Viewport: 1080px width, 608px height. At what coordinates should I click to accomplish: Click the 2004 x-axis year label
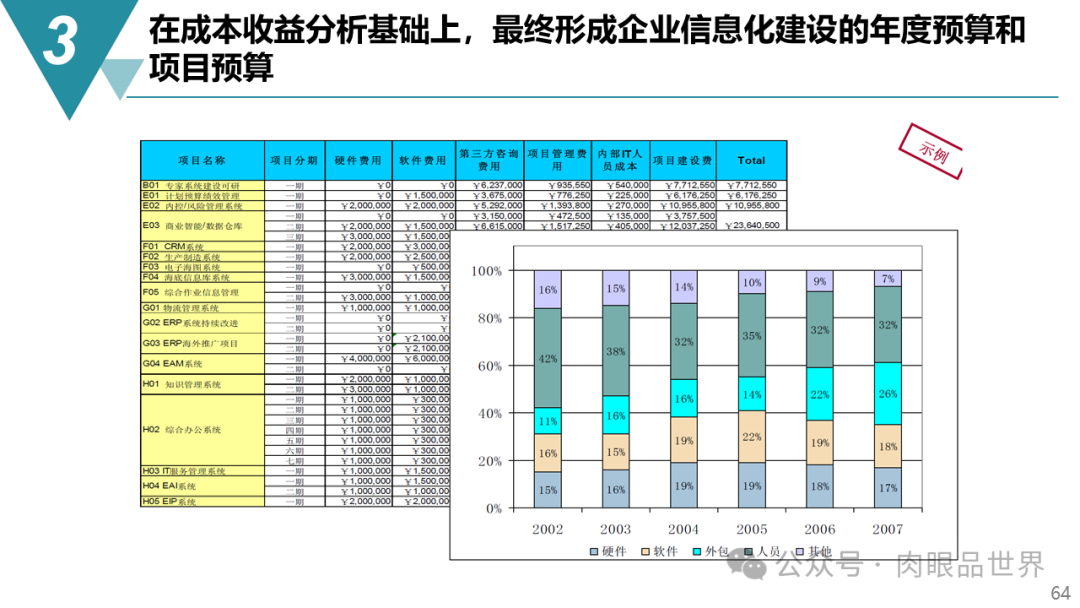tap(683, 530)
